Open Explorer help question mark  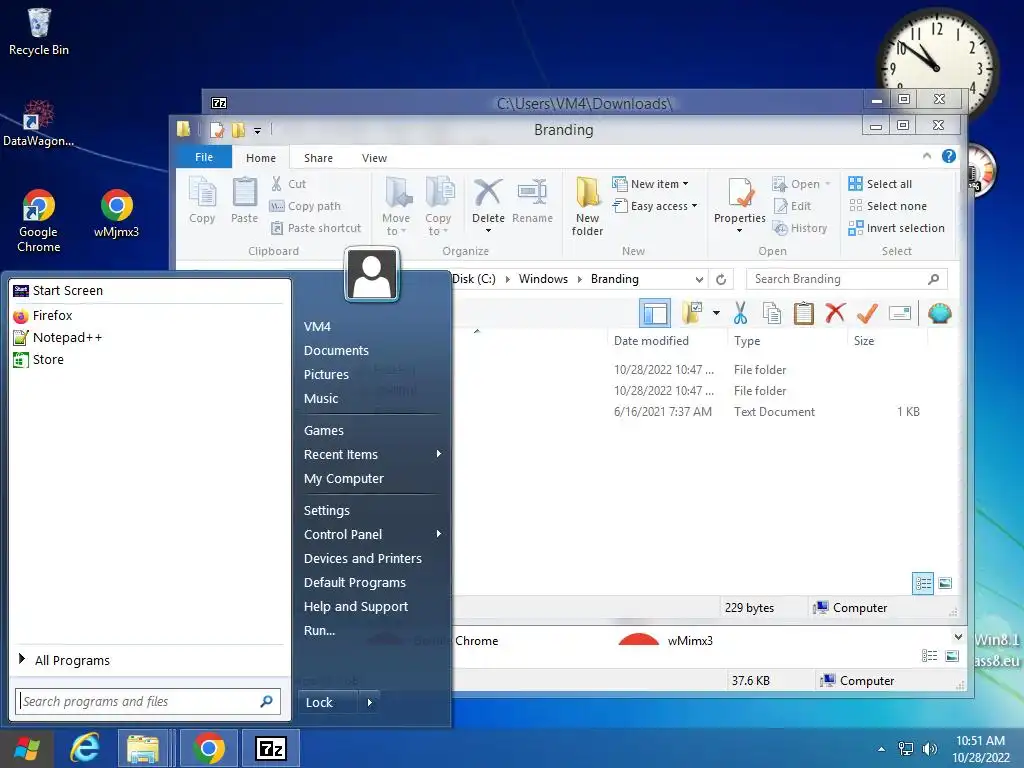[x=949, y=156]
